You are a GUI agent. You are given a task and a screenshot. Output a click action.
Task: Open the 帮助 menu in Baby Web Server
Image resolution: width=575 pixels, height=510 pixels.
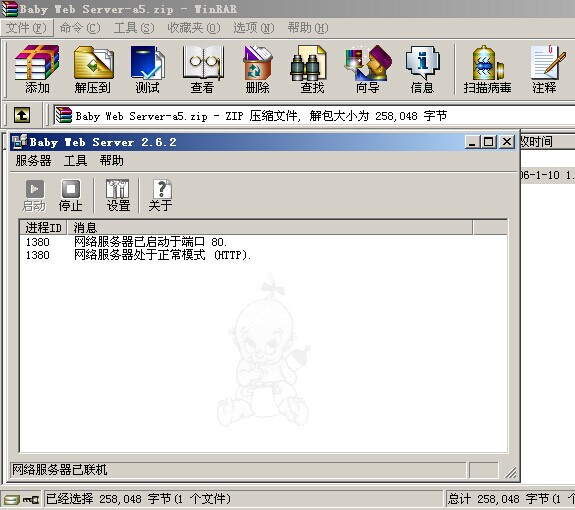tap(111, 161)
